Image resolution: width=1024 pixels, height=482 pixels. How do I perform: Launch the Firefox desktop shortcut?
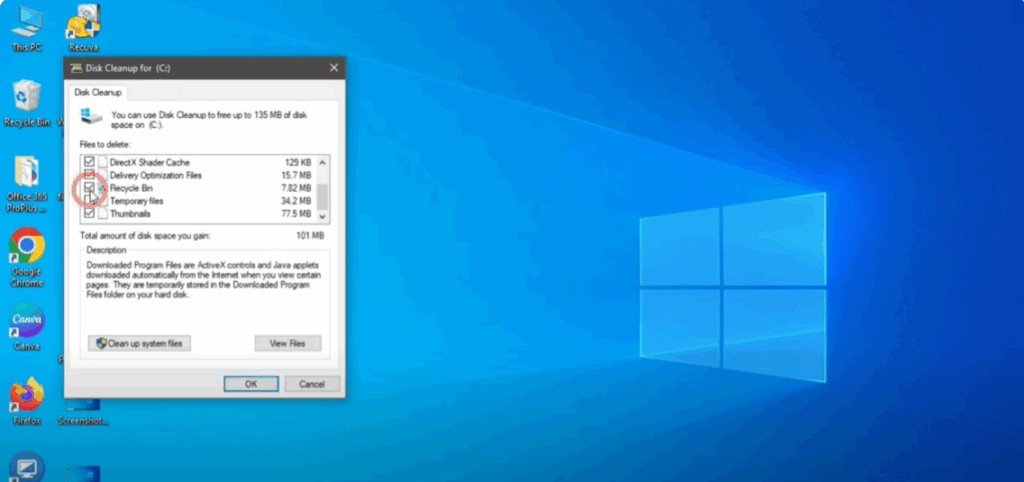[x=27, y=401]
